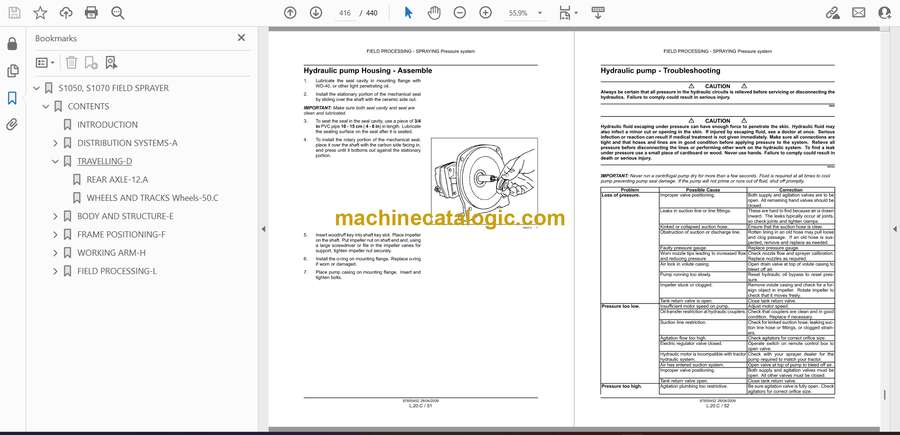
Task: Expand DISTRIBUTION SYSTEMS-A bookmark
Action: (x=55, y=143)
